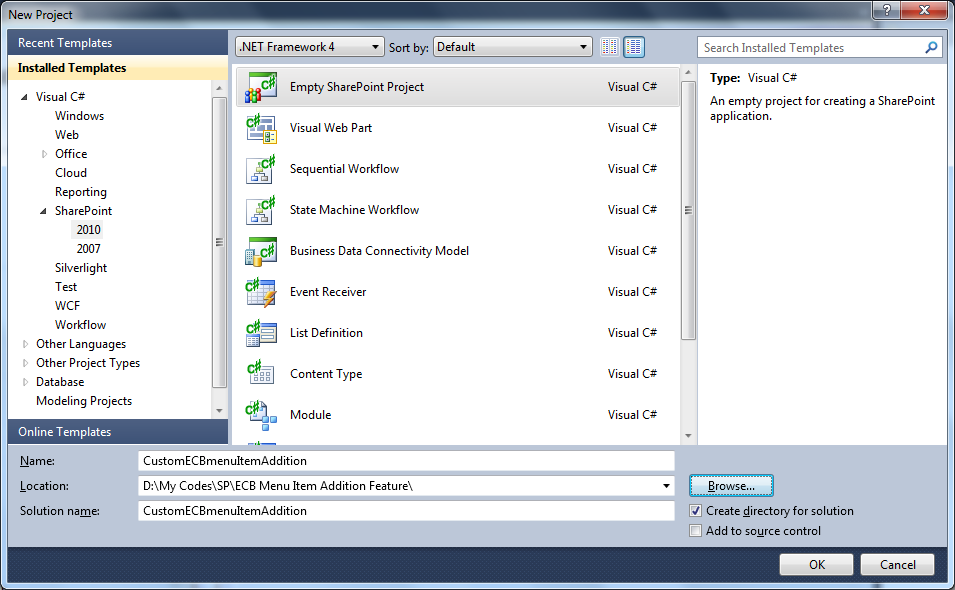Image resolution: width=955 pixels, height=590 pixels.
Task: Switch to medium icons list view
Action: [x=634, y=47]
